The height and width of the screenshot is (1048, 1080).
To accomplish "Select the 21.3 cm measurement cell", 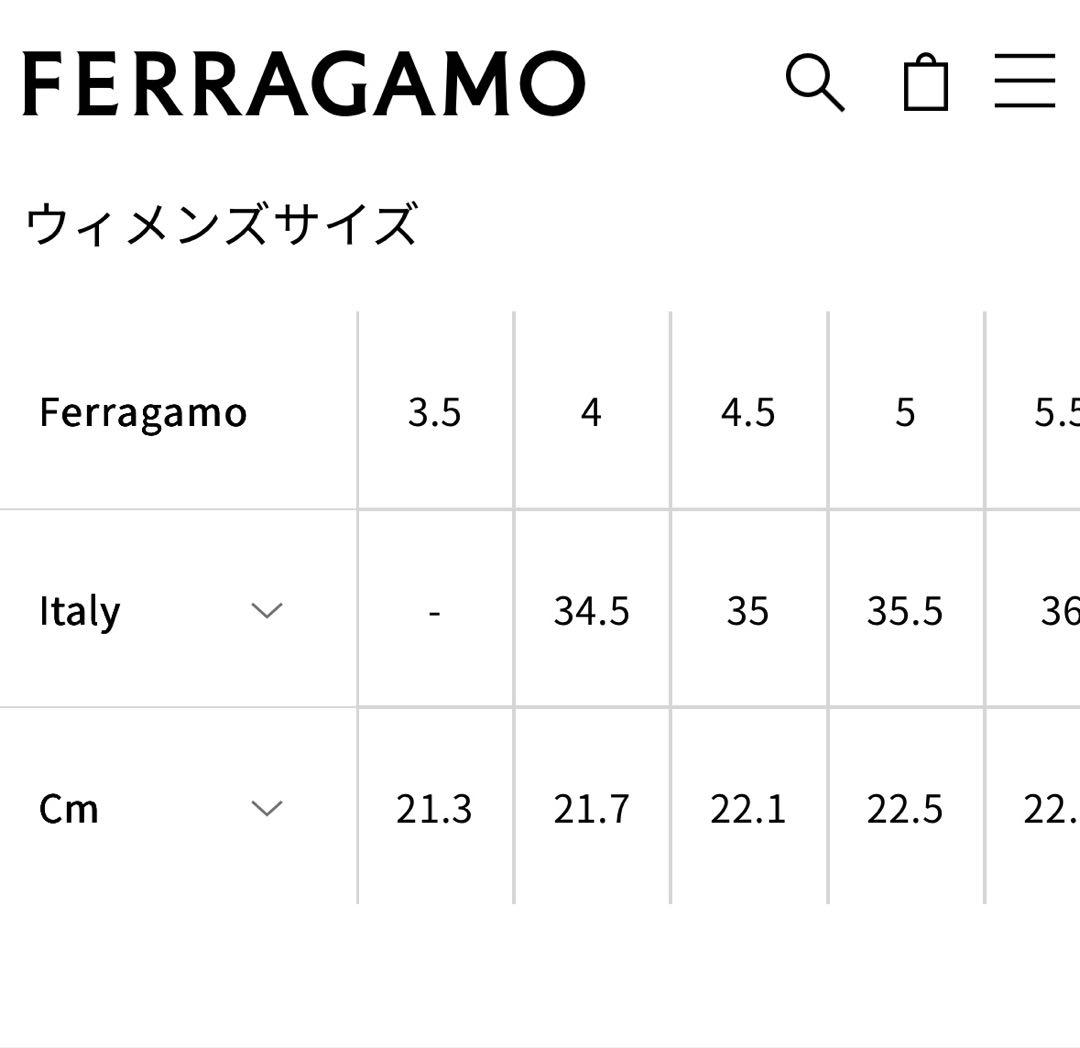I will tap(434, 808).
